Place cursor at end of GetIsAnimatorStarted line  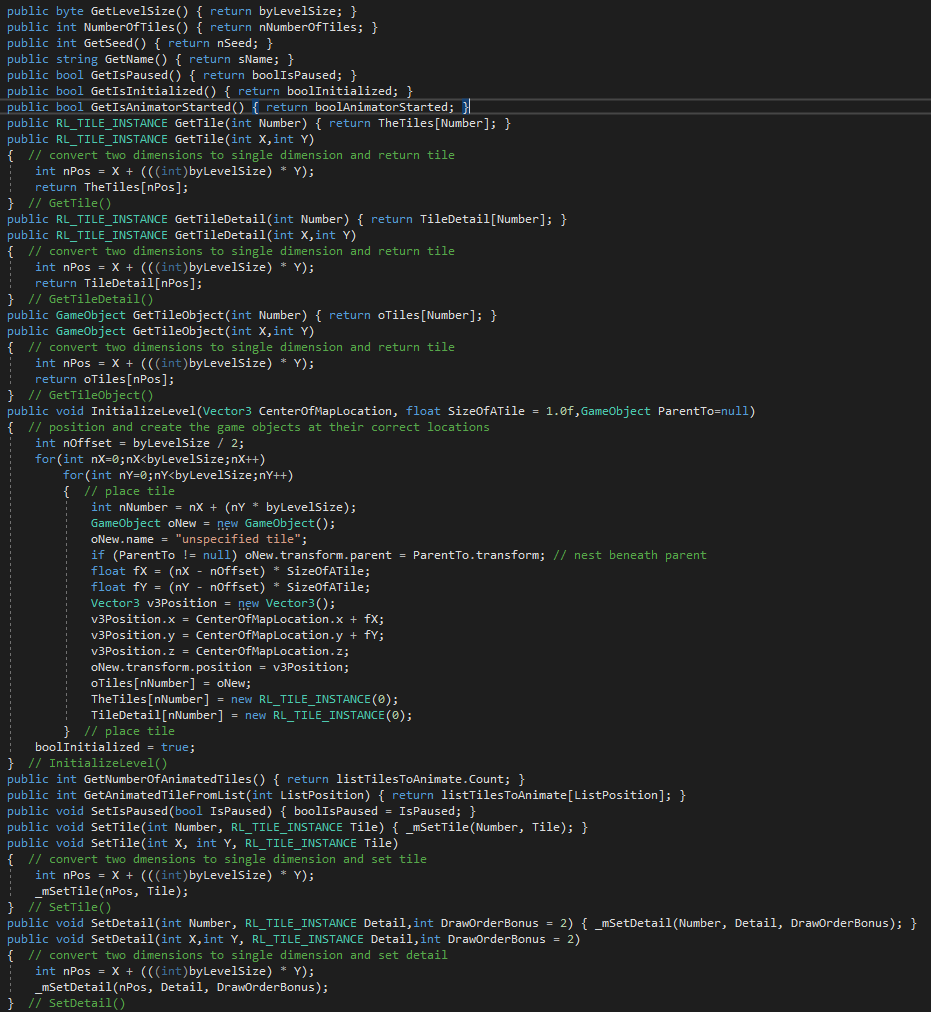pos(470,107)
